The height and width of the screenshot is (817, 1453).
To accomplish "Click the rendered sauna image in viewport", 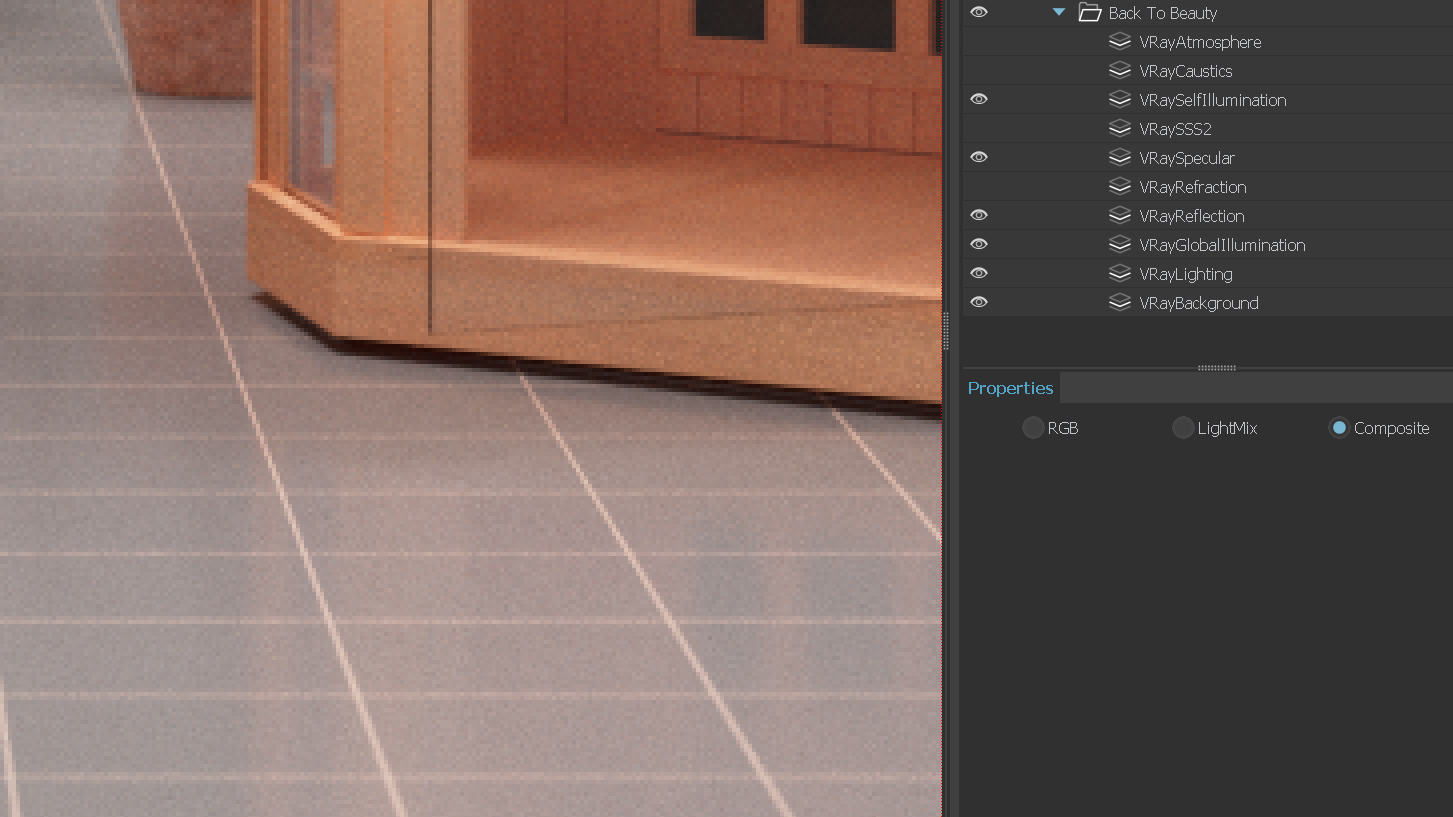I will click(x=470, y=408).
